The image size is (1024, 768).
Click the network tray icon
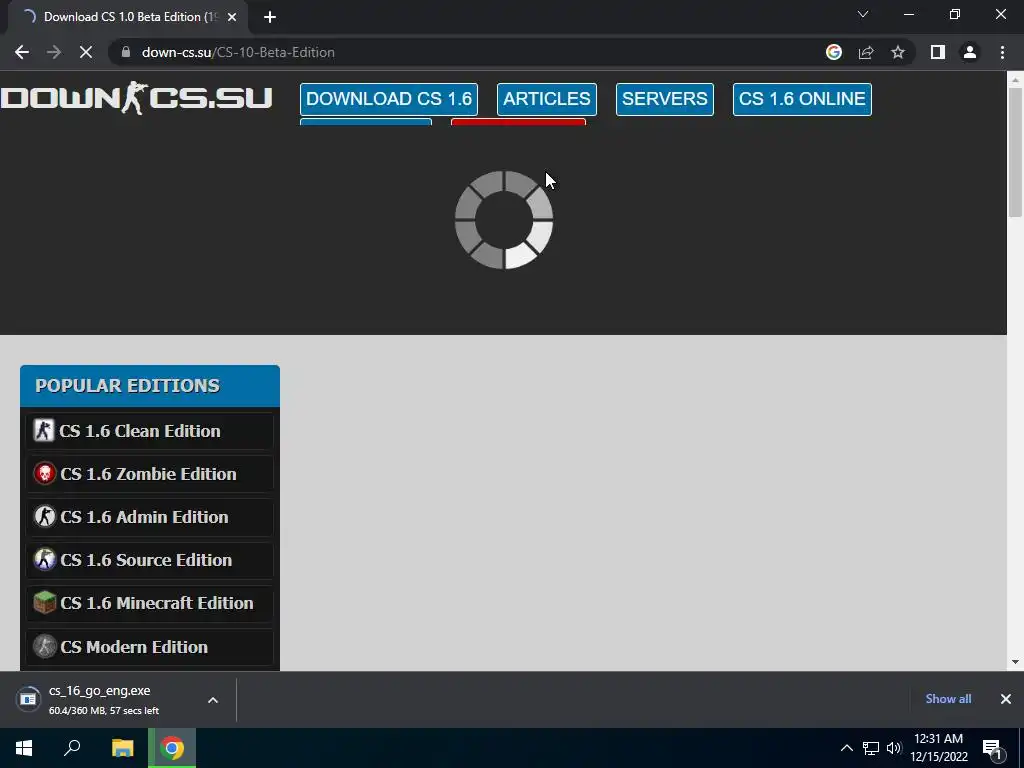coord(871,748)
